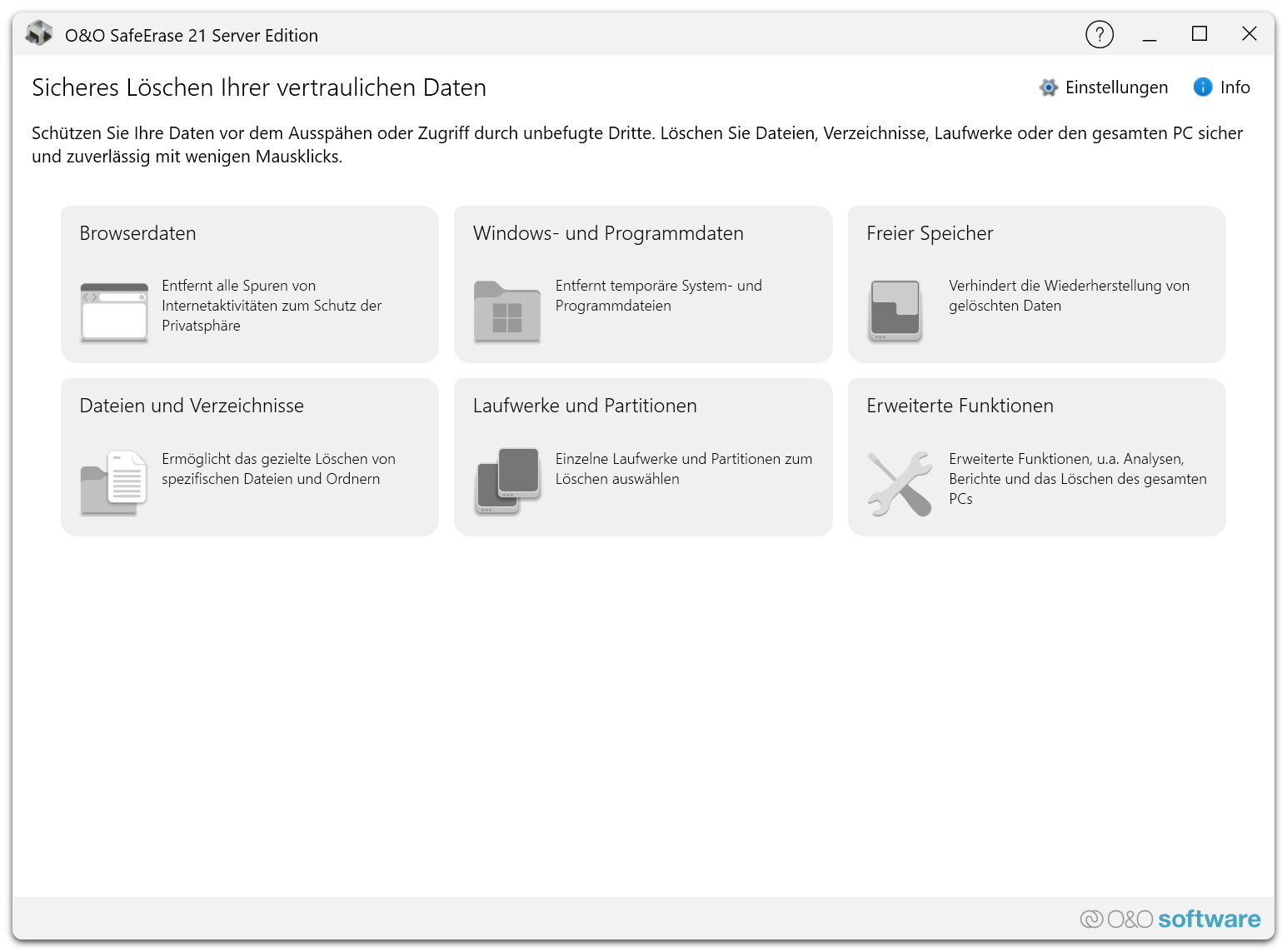Screen dimensions: 1287x952
Task: Click the Windows folder icon for Programmdaten
Action: [507, 312]
